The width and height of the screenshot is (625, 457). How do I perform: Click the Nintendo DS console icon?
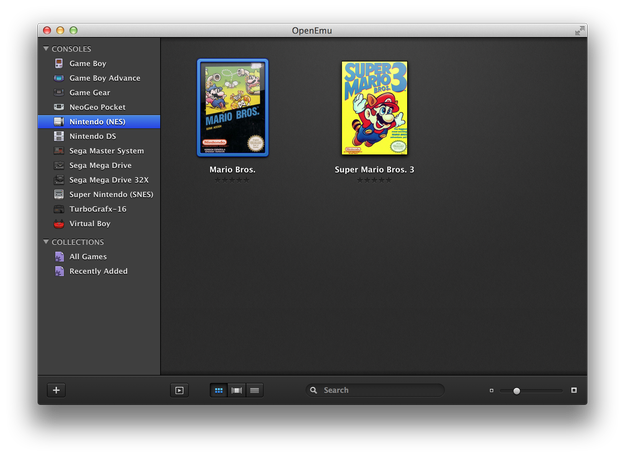(x=59, y=136)
